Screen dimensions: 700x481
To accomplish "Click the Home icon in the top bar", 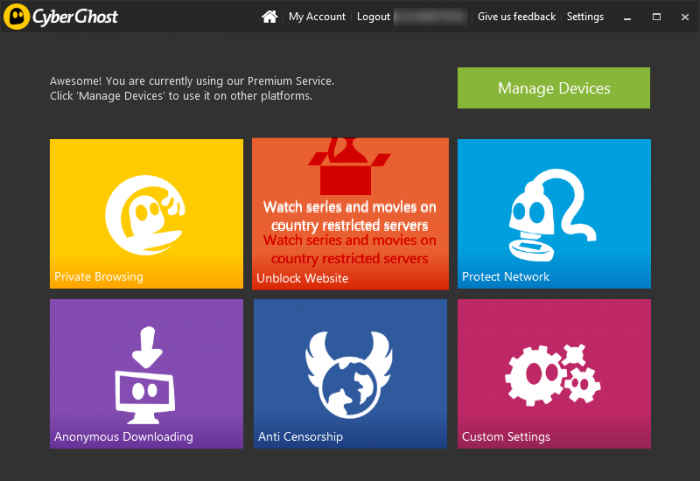I will 270,17.
